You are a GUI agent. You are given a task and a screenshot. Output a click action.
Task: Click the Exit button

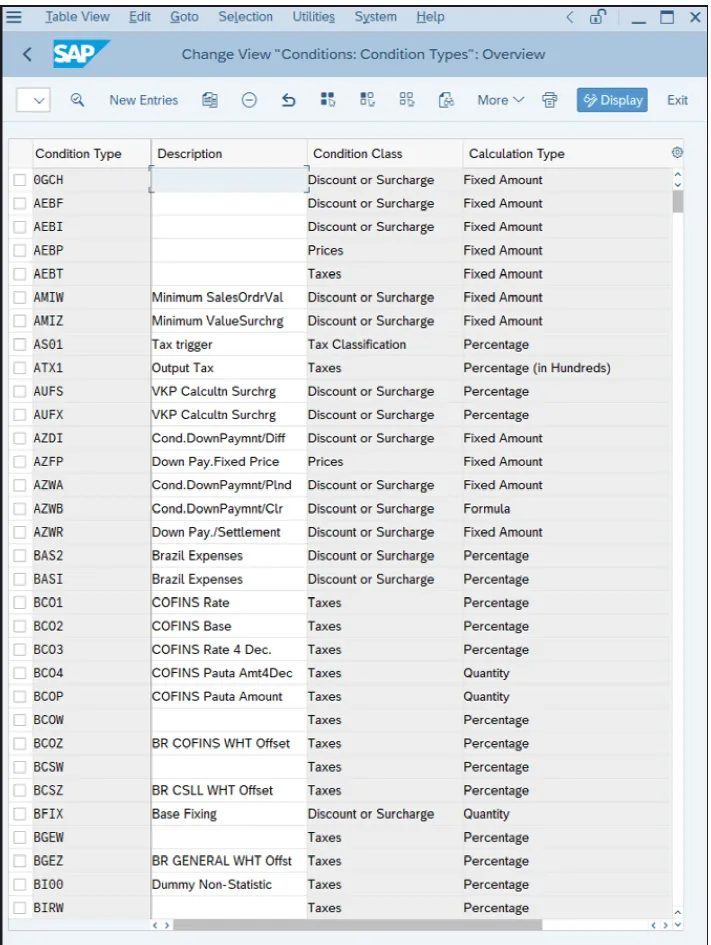point(677,100)
